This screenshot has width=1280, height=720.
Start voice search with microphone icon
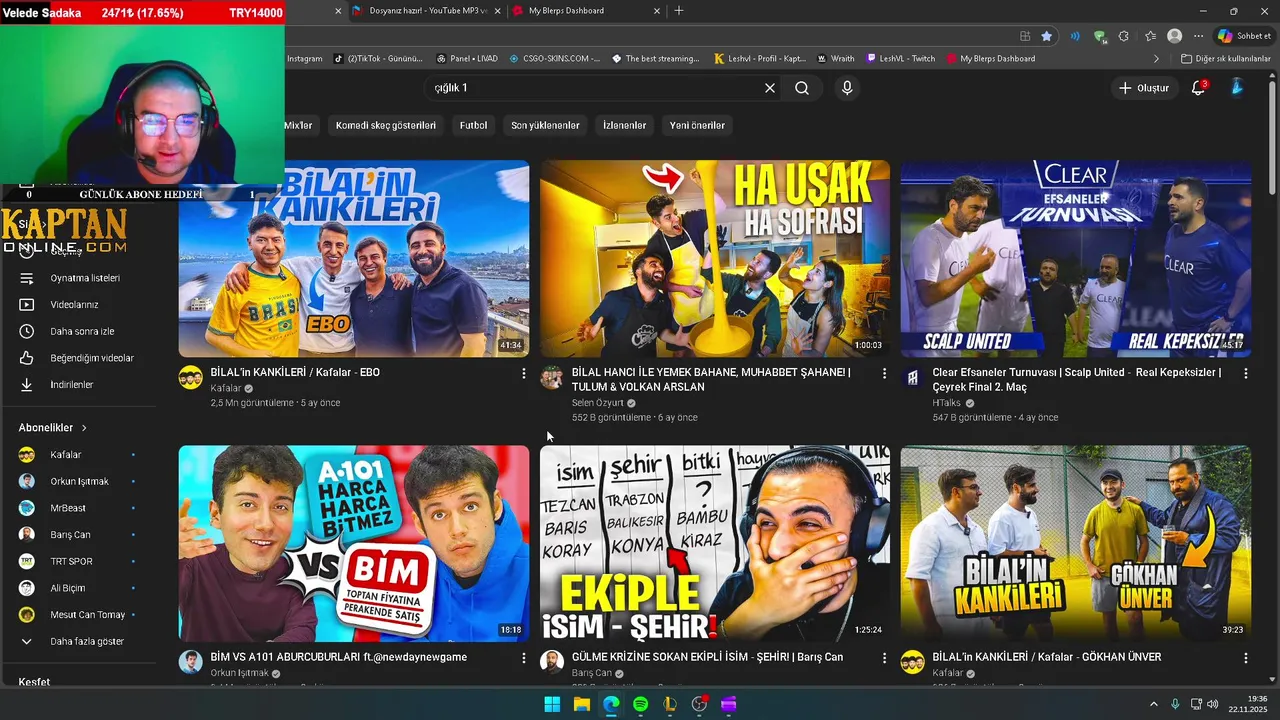[847, 88]
